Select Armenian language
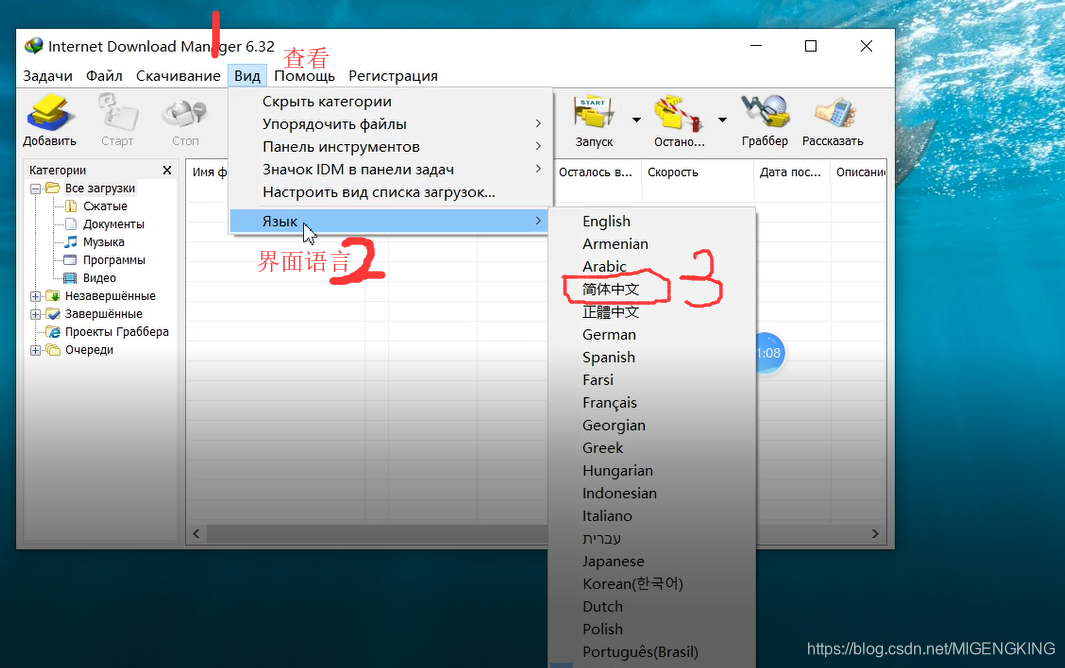Viewport: 1065px width, 668px height. tap(615, 244)
